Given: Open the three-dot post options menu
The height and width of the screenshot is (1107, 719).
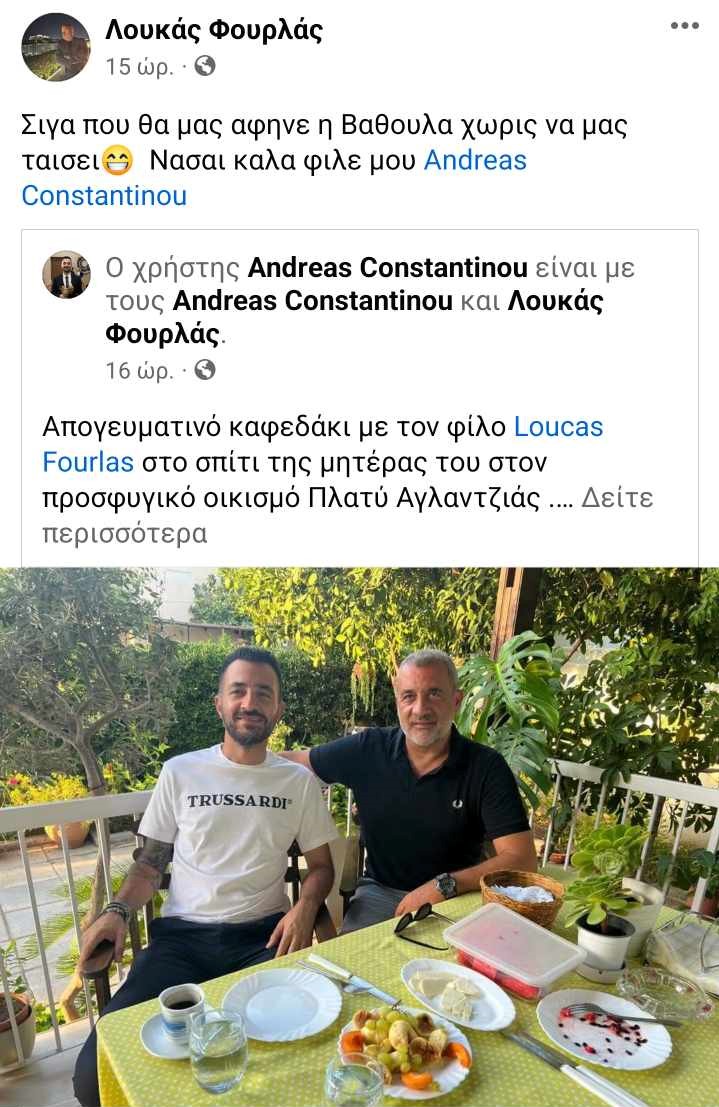Looking at the screenshot, I should click(x=684, y=26).
